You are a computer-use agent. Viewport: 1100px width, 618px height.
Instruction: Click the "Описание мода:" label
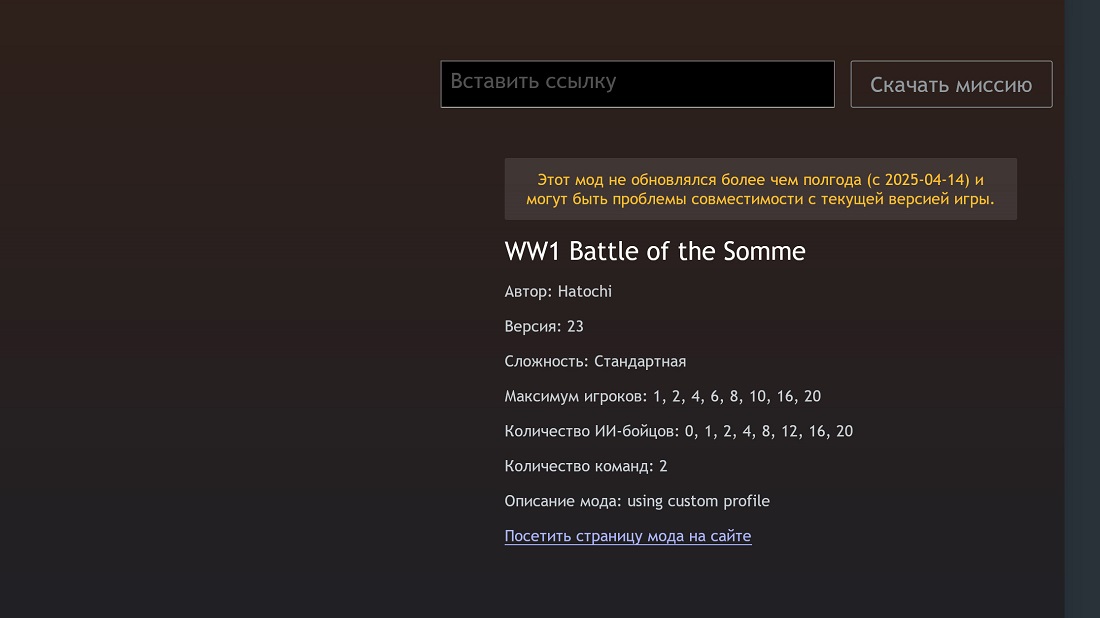point(563,502)
